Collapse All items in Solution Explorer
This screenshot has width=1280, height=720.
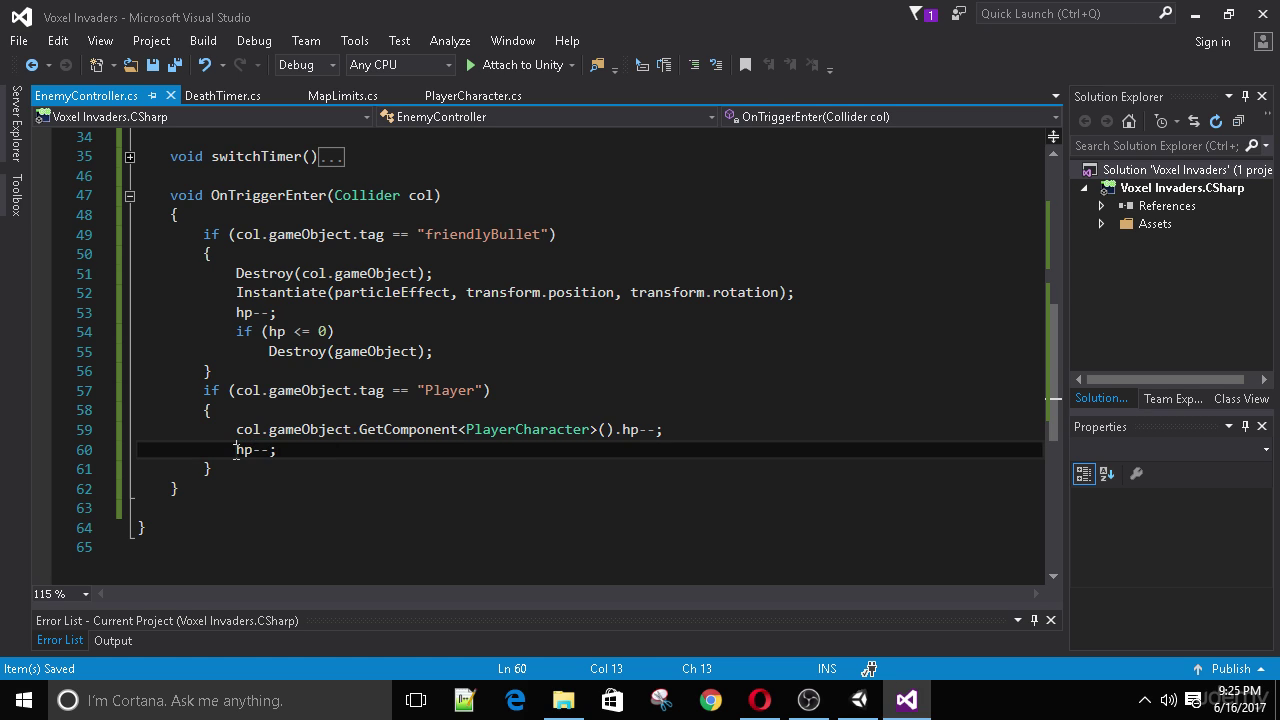[1238, 121]
